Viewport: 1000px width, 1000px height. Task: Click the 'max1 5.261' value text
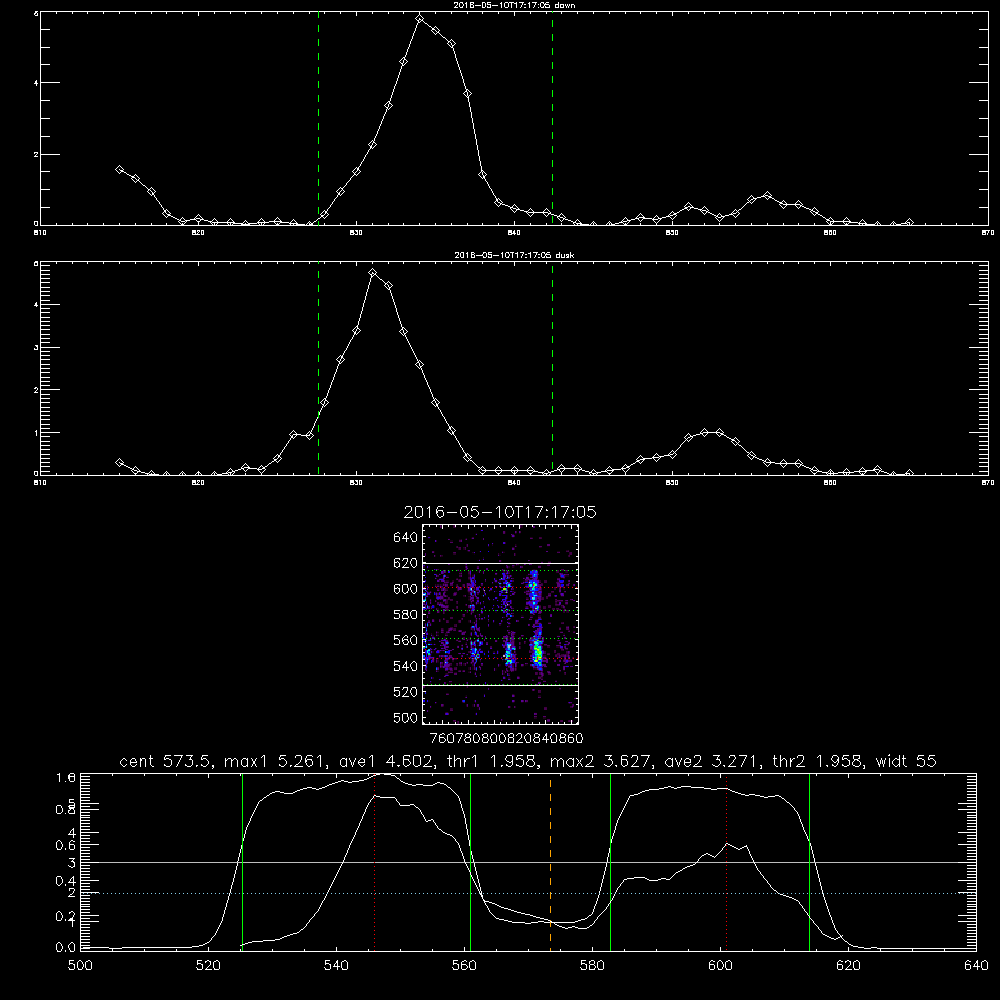(x=274, y=761)
